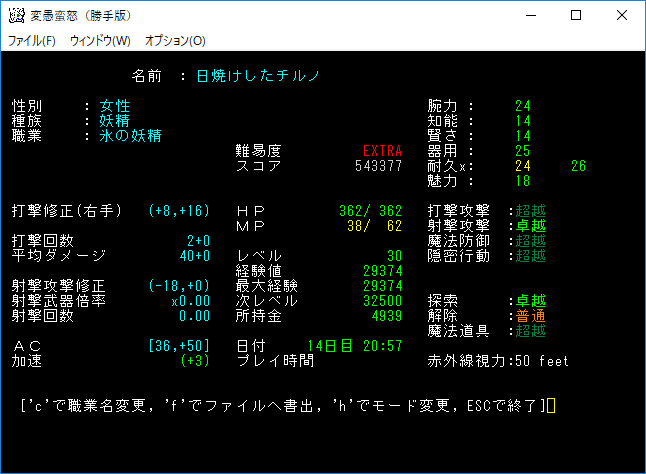This screenshot has width=646, height=474.
Task: Click the character name 日焼けしたチルノ
Action: (258, 76)
